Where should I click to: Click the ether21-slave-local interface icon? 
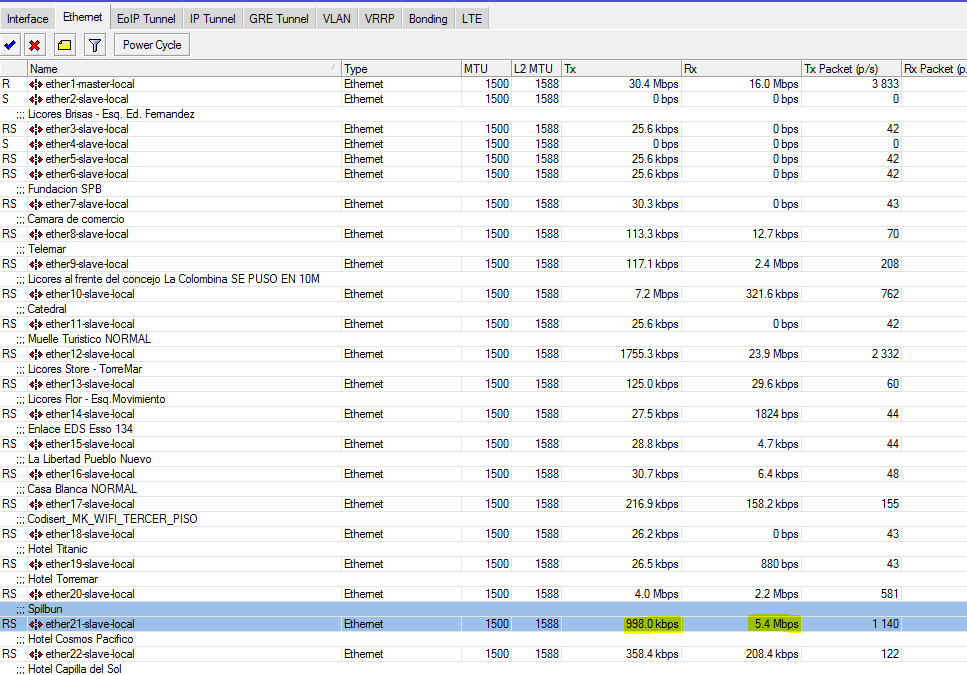[x=36, y=624]
